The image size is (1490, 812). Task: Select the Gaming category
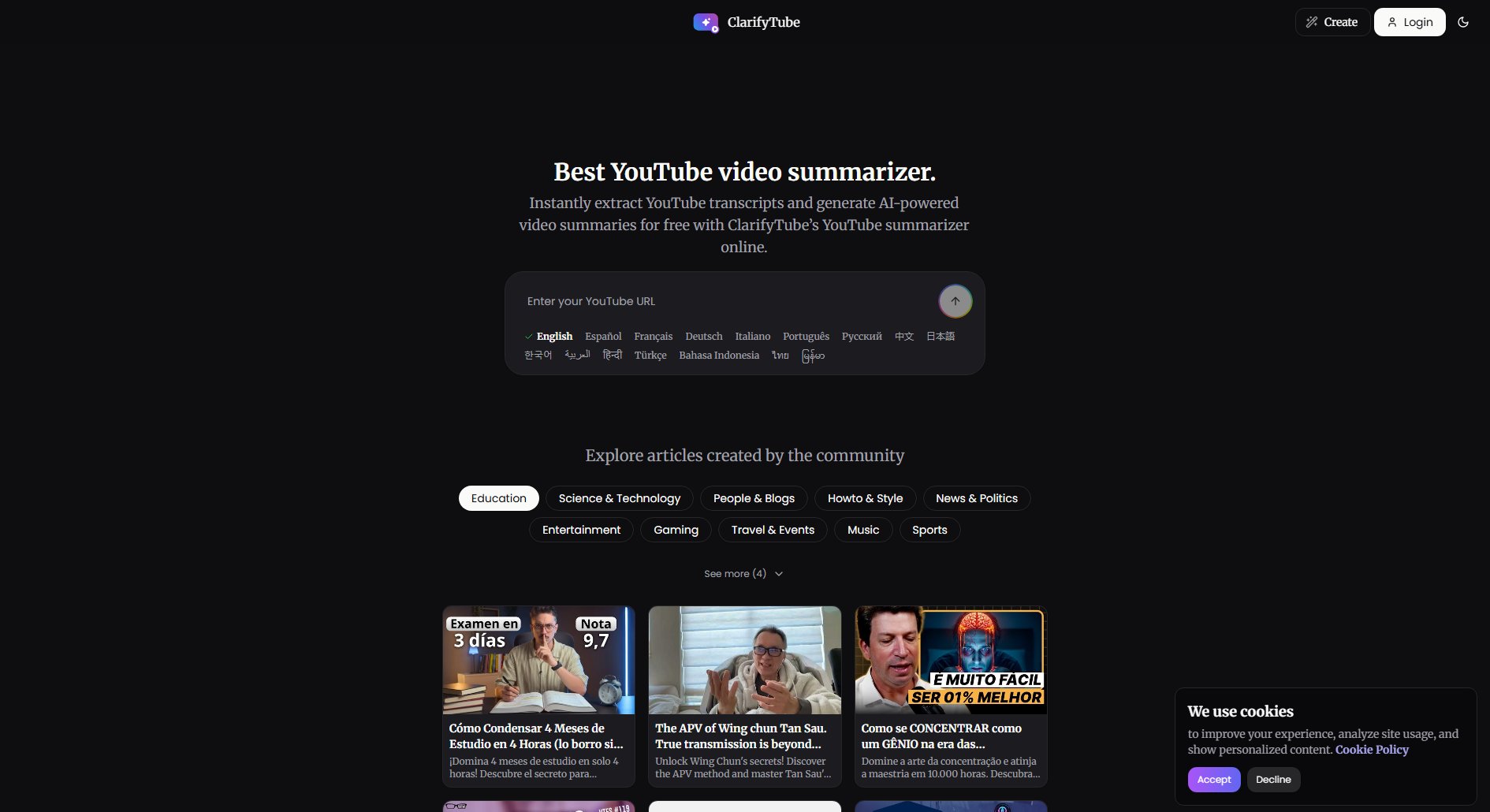675,529
